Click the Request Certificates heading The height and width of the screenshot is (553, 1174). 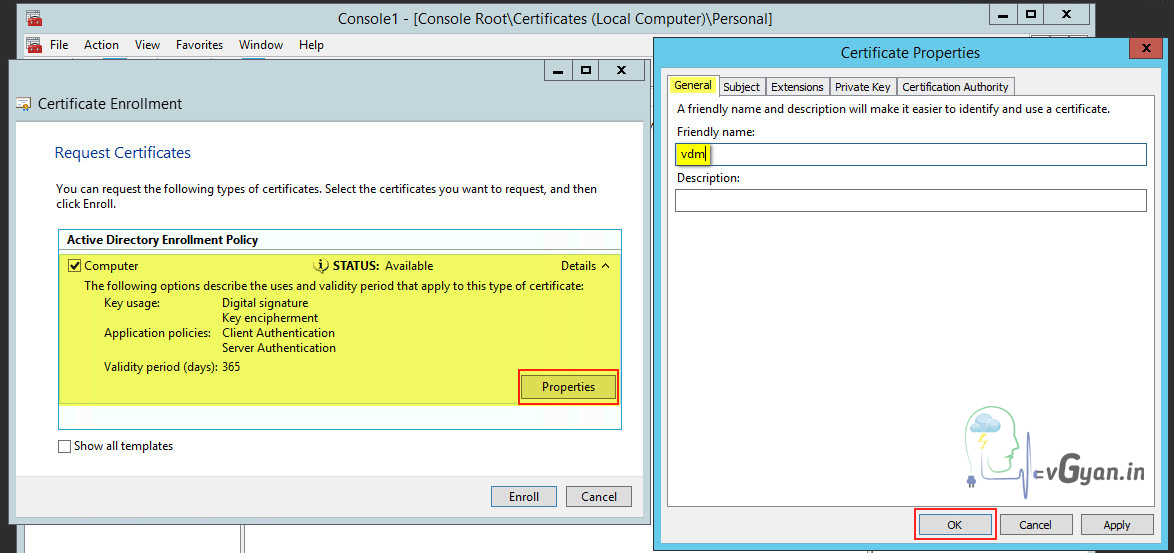click(x=123, y=153)
